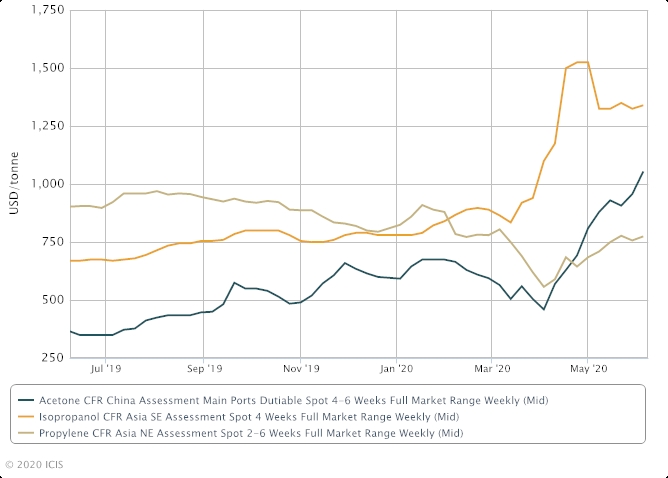Image resolution: width=668 pixels, height=478 pixels.
Task: Click the USD/tonne y-axis title
Action: (13, 183)
